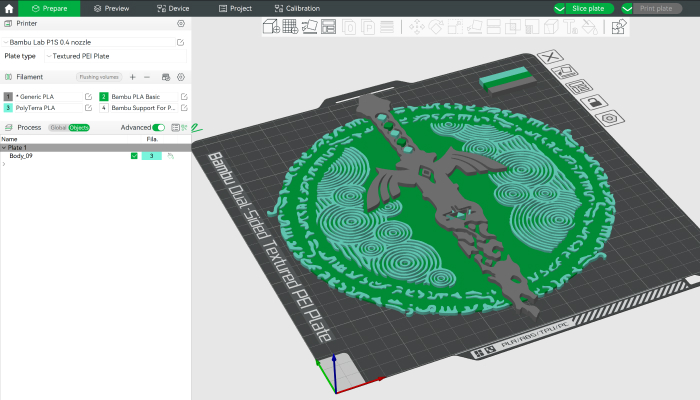Select the Support painting tool
Viewport: 700px width, 400px height.
pos(532,27)
